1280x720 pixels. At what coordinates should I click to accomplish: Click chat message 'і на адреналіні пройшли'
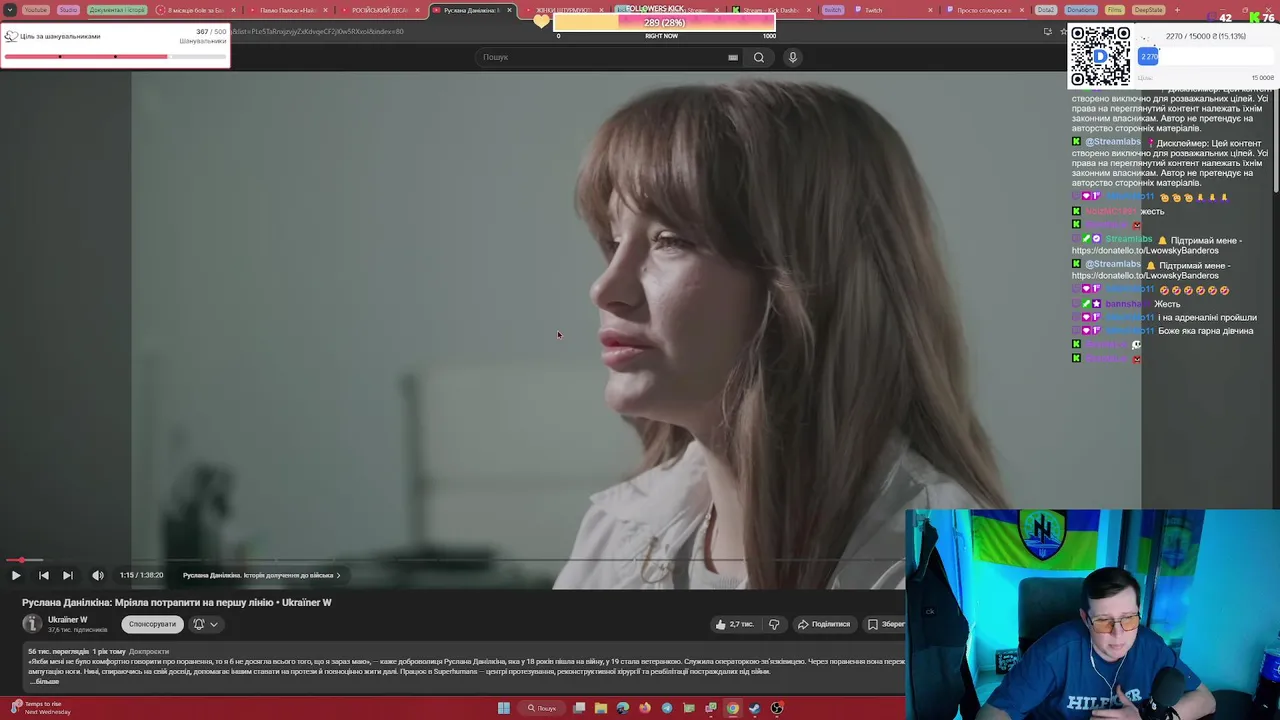click(x=1207, y=317)
